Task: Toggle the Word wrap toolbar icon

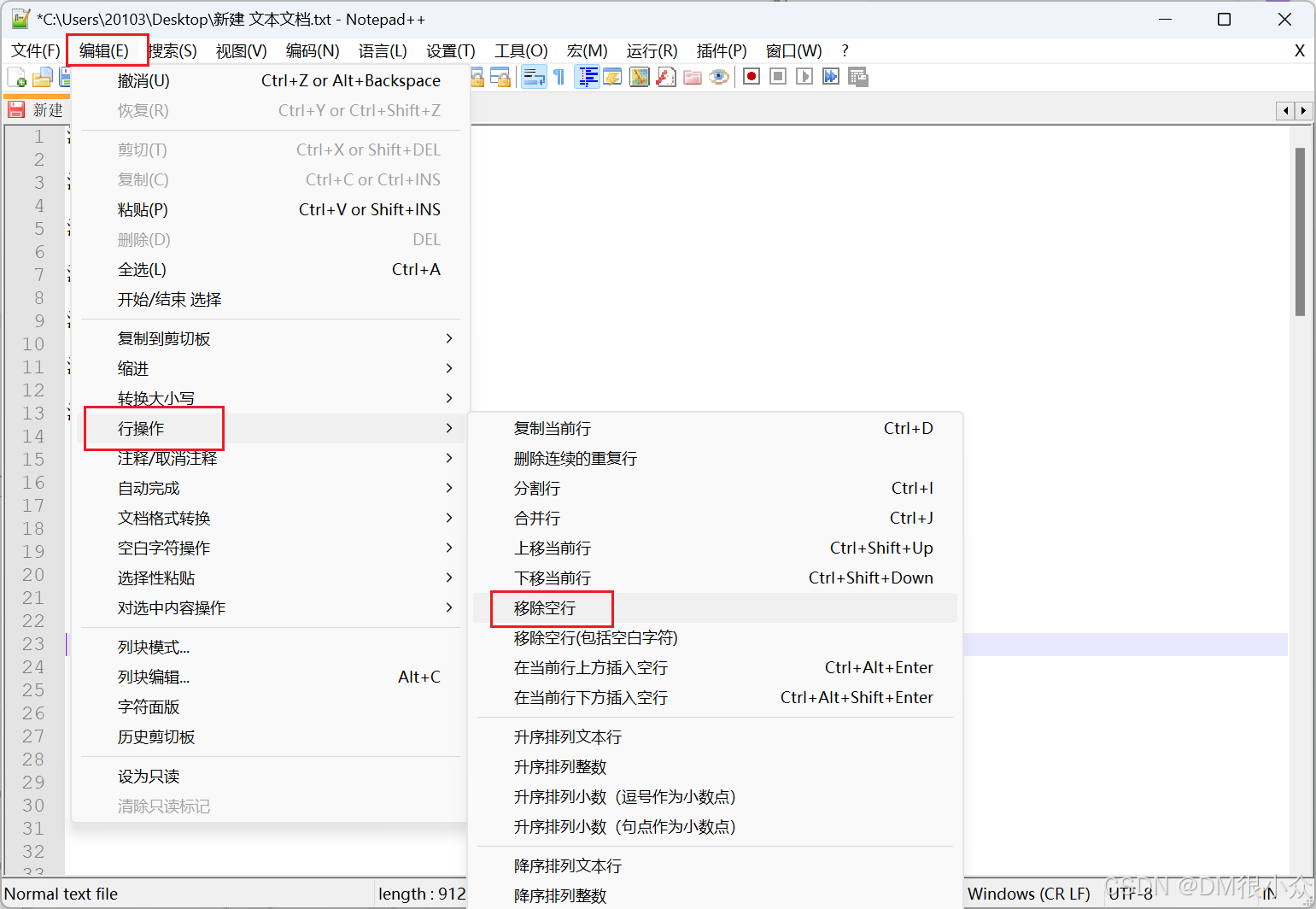Action: coord(534,77)
